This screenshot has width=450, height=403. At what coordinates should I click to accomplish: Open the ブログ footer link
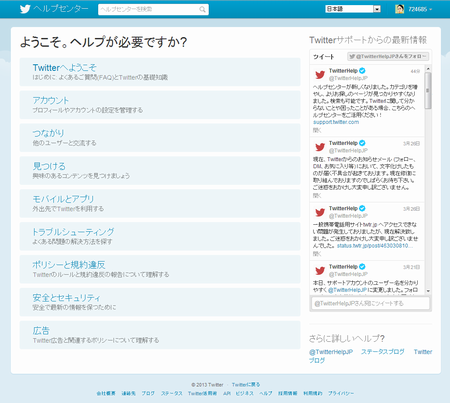pyautogui.click(x=148, y=393)
